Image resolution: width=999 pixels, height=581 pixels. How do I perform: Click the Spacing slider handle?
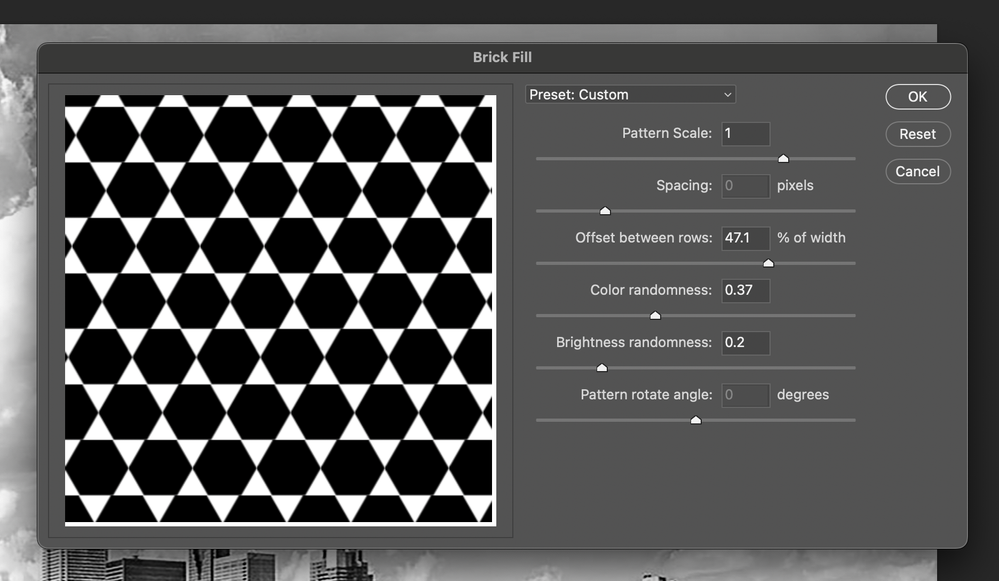tap(604, 211)
